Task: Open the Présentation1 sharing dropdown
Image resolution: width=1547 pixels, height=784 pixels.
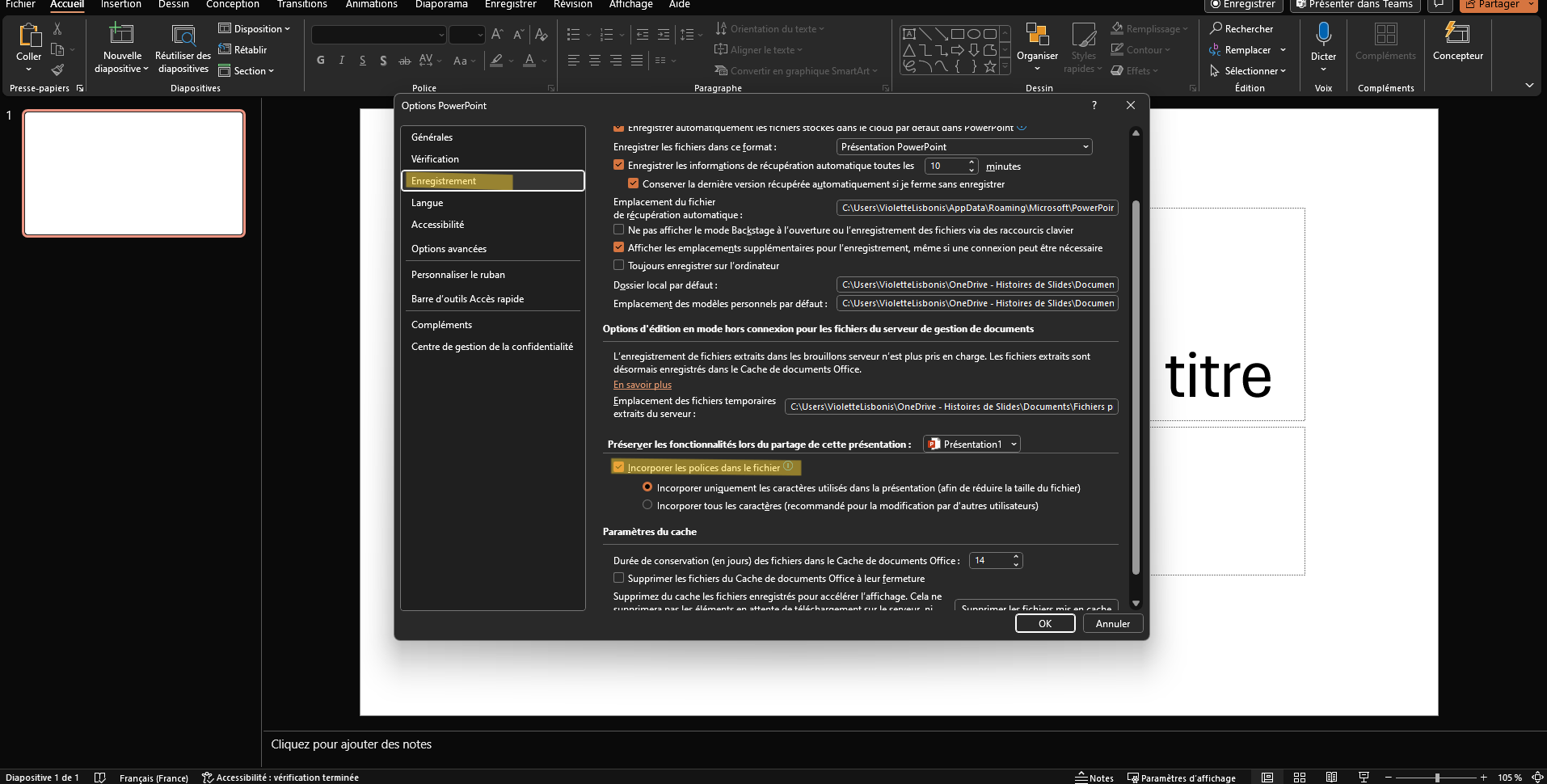Action: [x=972, y=444]
